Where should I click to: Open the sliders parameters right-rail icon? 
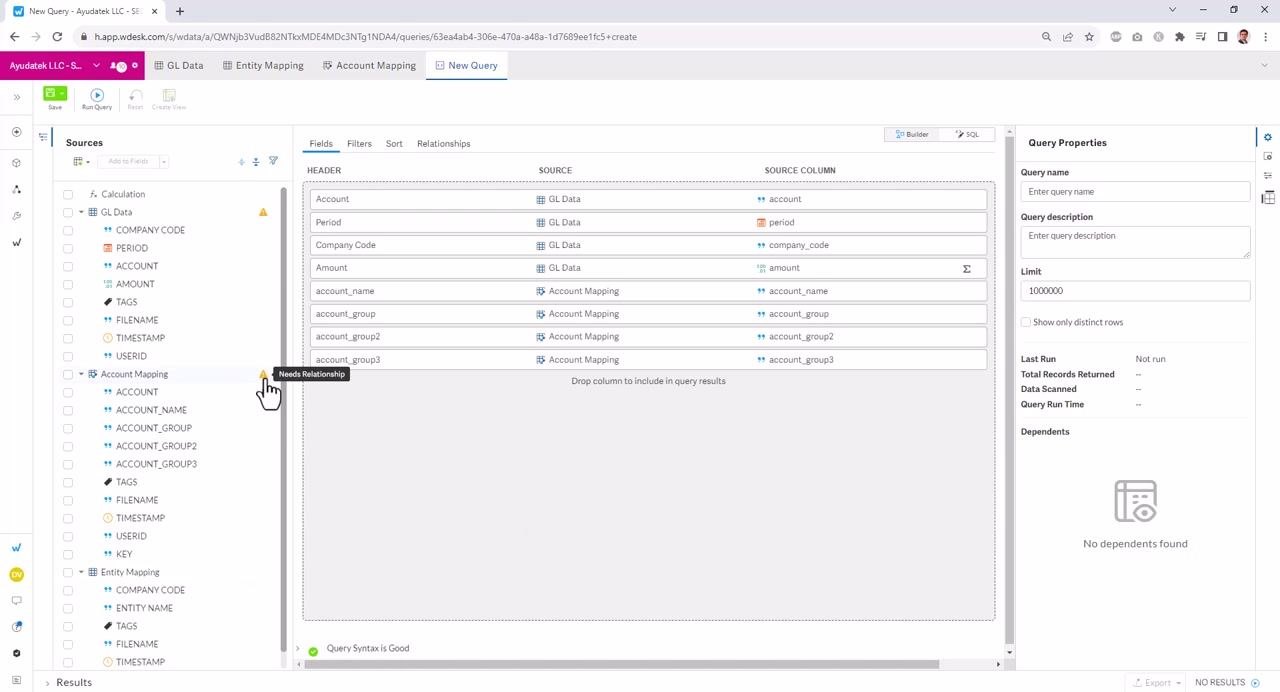1268,176
